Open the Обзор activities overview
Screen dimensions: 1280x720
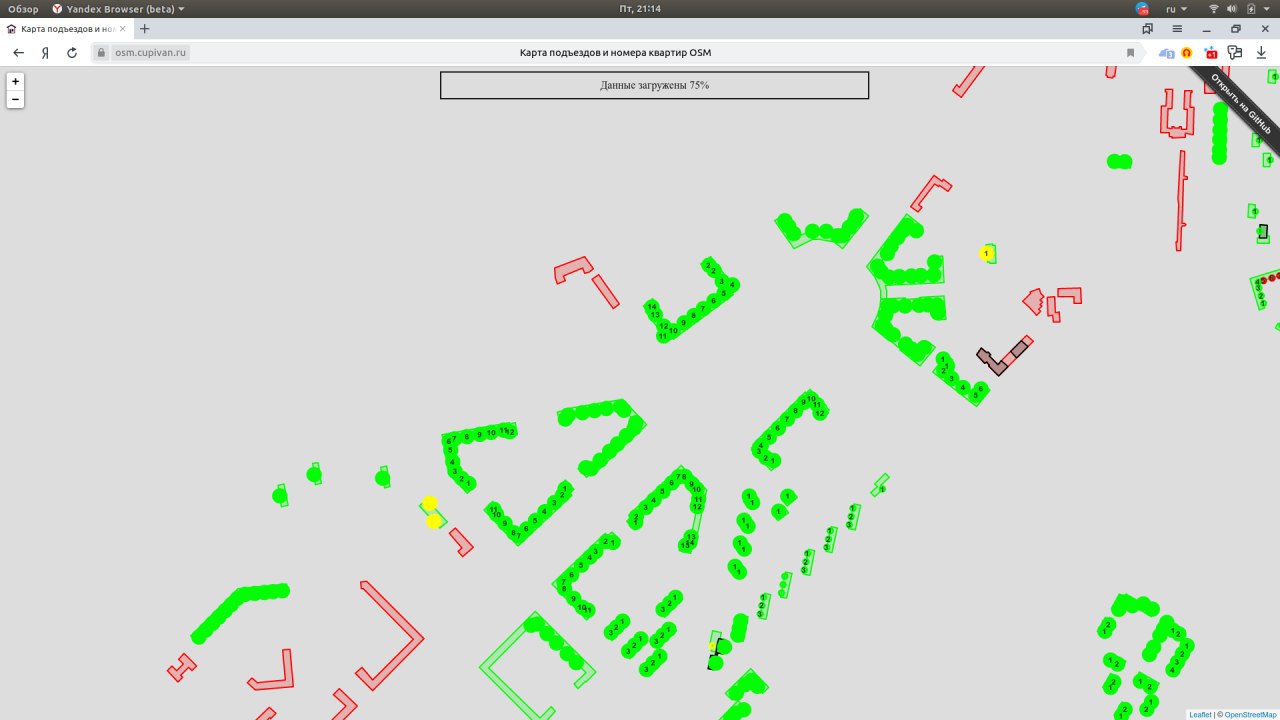tap(23, 8)
